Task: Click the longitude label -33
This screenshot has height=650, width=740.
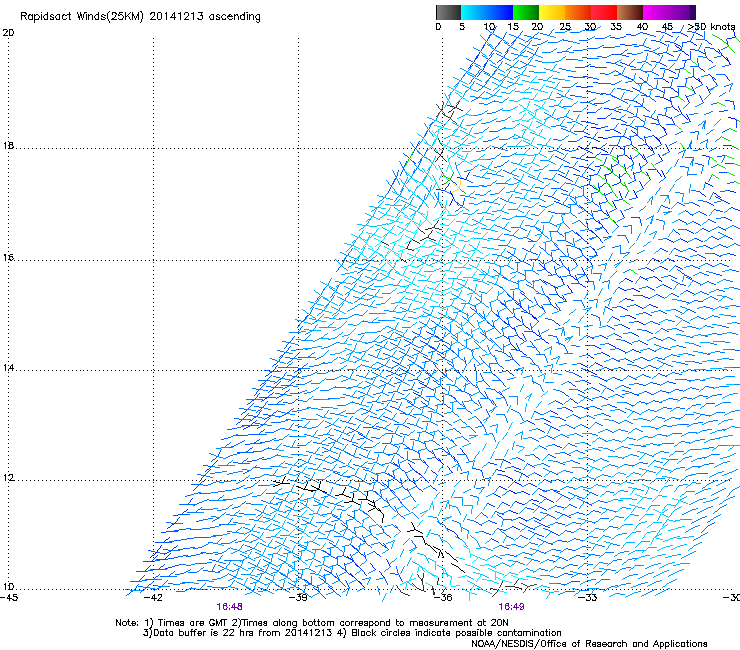Action: tap(588, 598)
